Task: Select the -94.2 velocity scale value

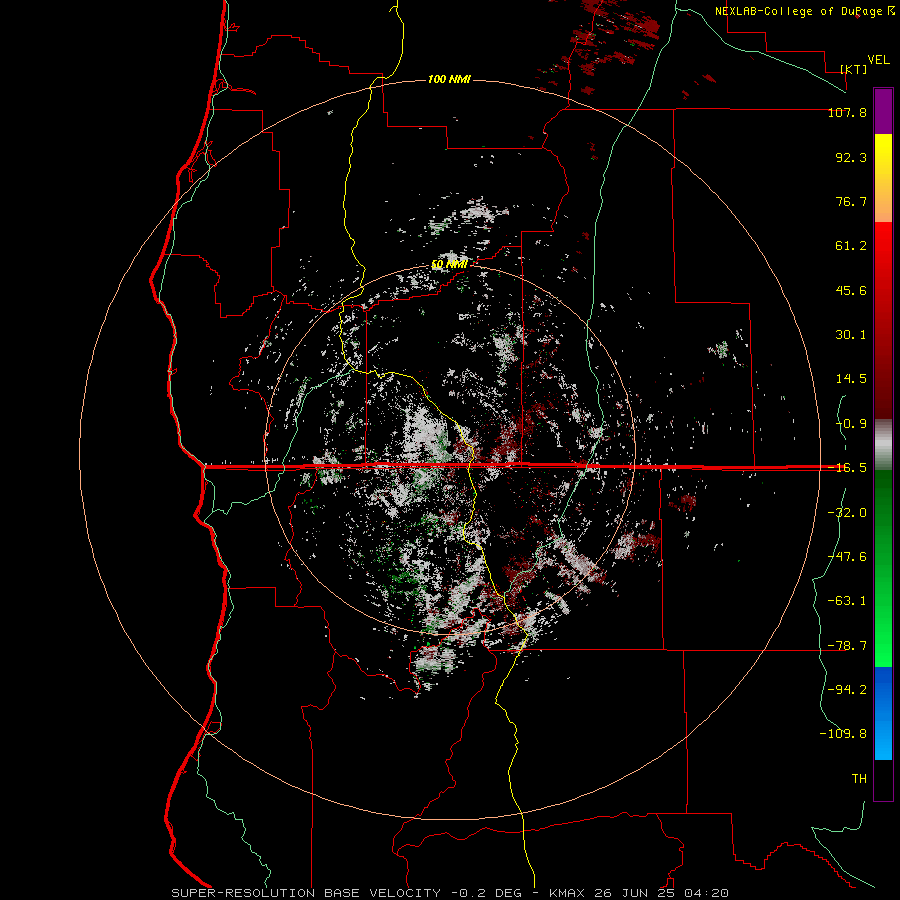Action: (x=847, y=690)
